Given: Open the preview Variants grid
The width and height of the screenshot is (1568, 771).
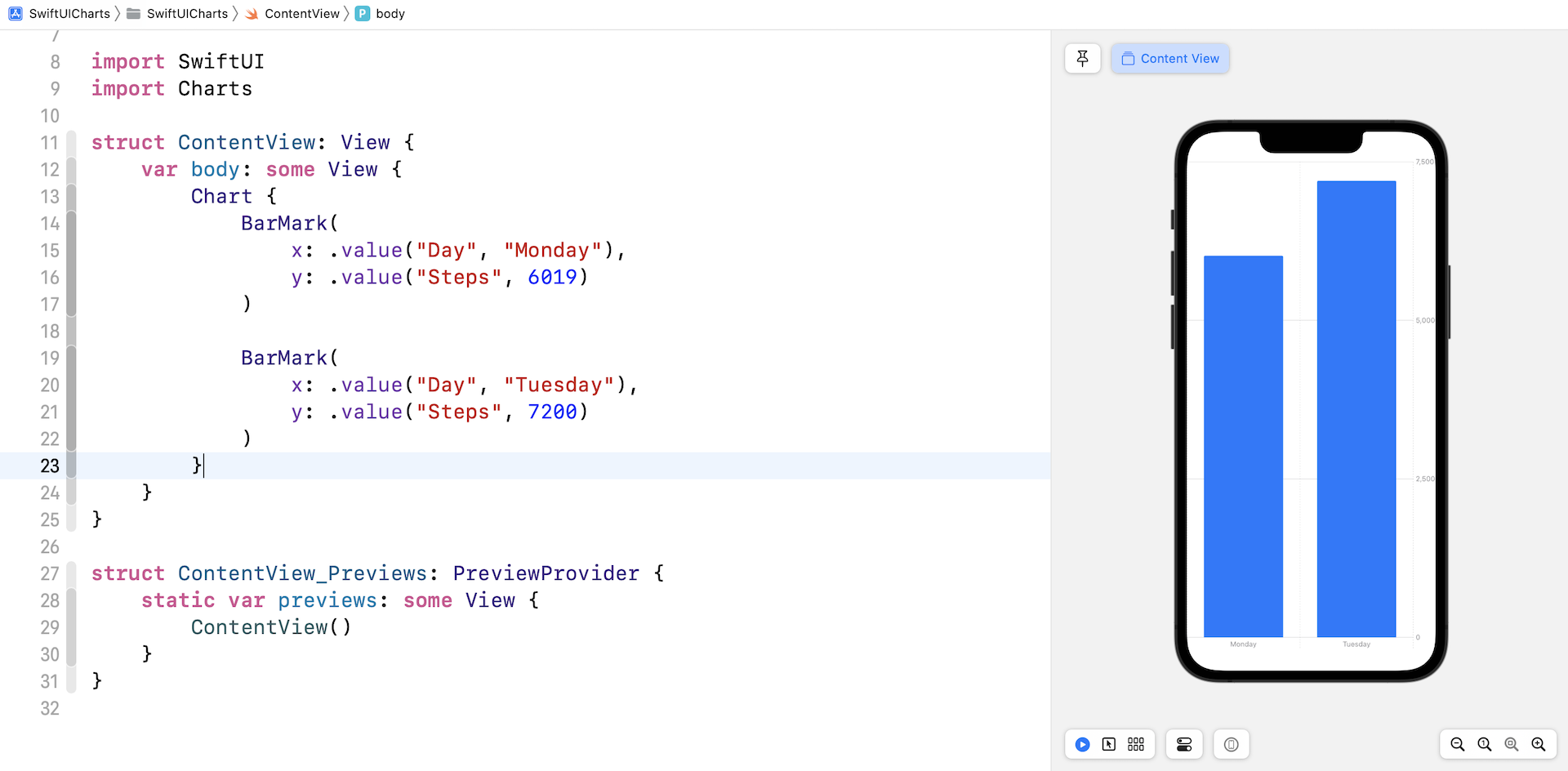Looking at the screenshot, I should click(x=1136, y=744).
